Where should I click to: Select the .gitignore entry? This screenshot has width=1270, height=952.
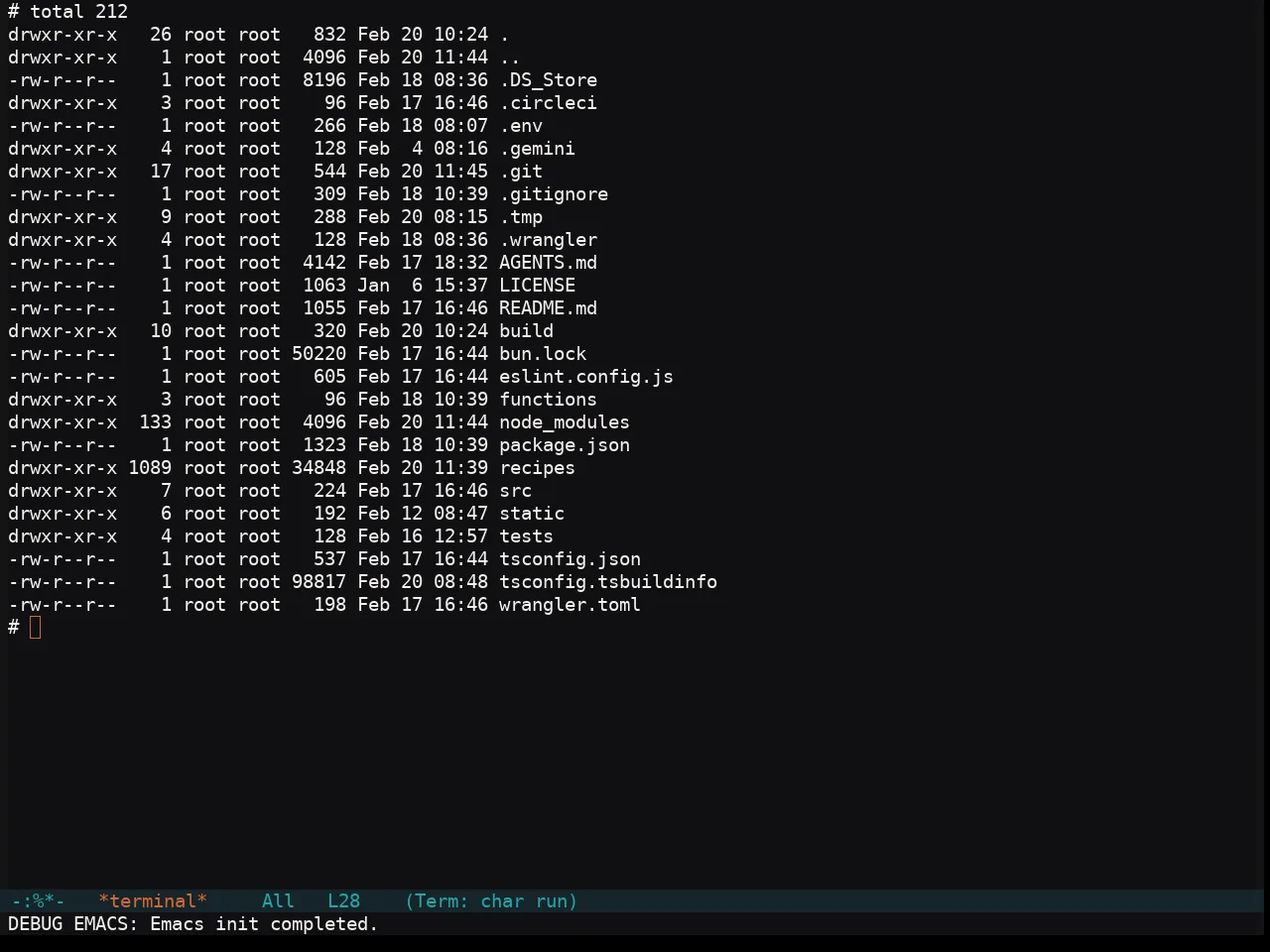[x=554, y=194]
